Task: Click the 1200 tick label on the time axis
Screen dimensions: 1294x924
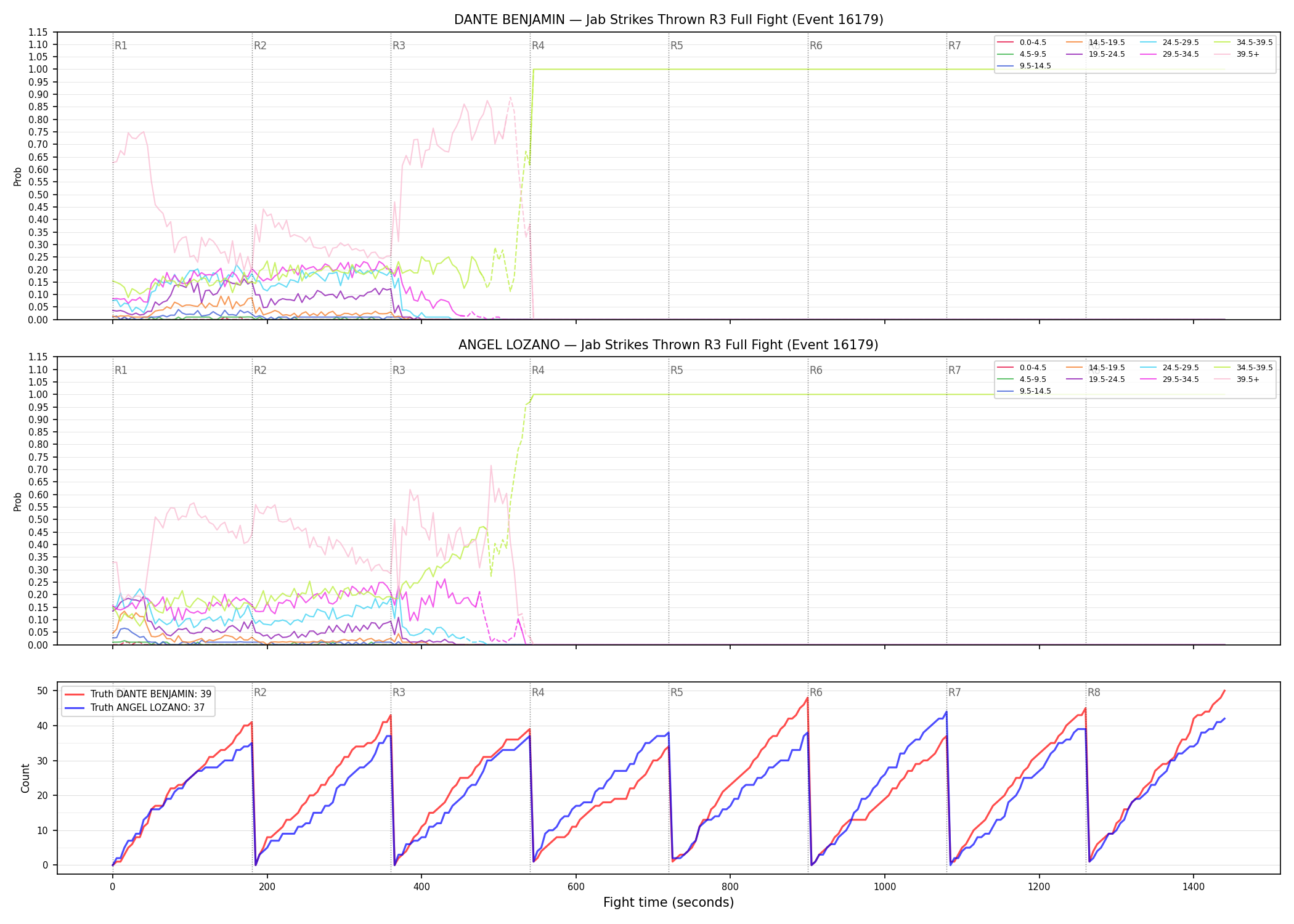Action: pos(1040,886)
